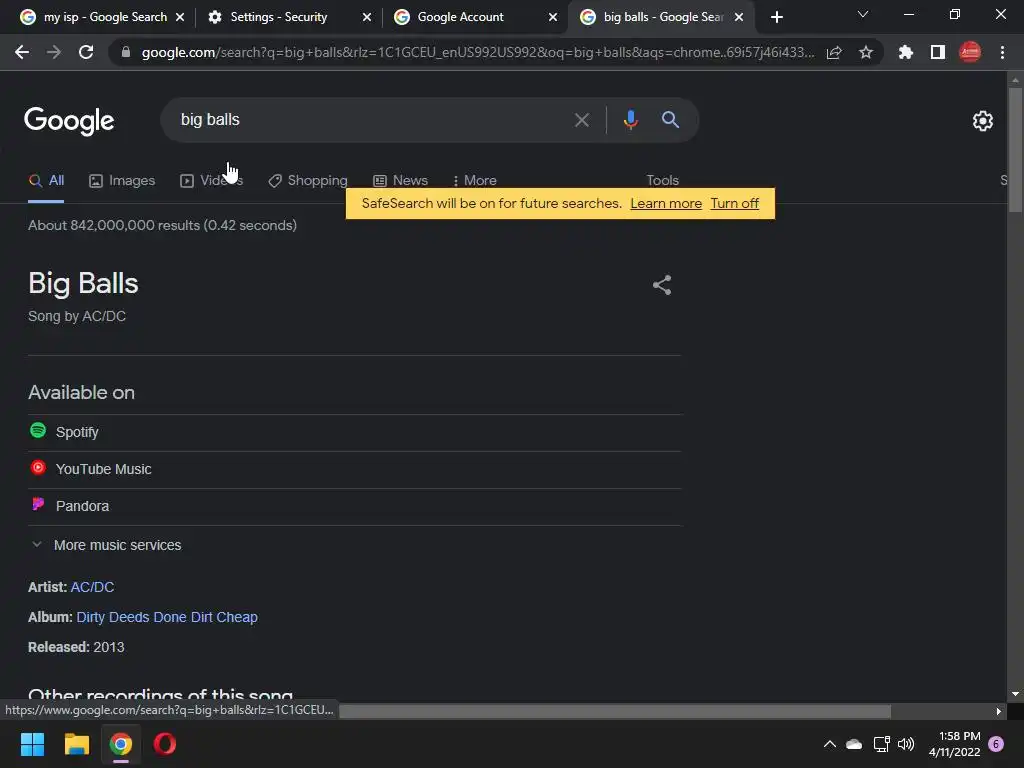Click scroll-down arrow of vertical scrollbar
This screenshot has height=768, width=1024.
(x=1015, y=694)
